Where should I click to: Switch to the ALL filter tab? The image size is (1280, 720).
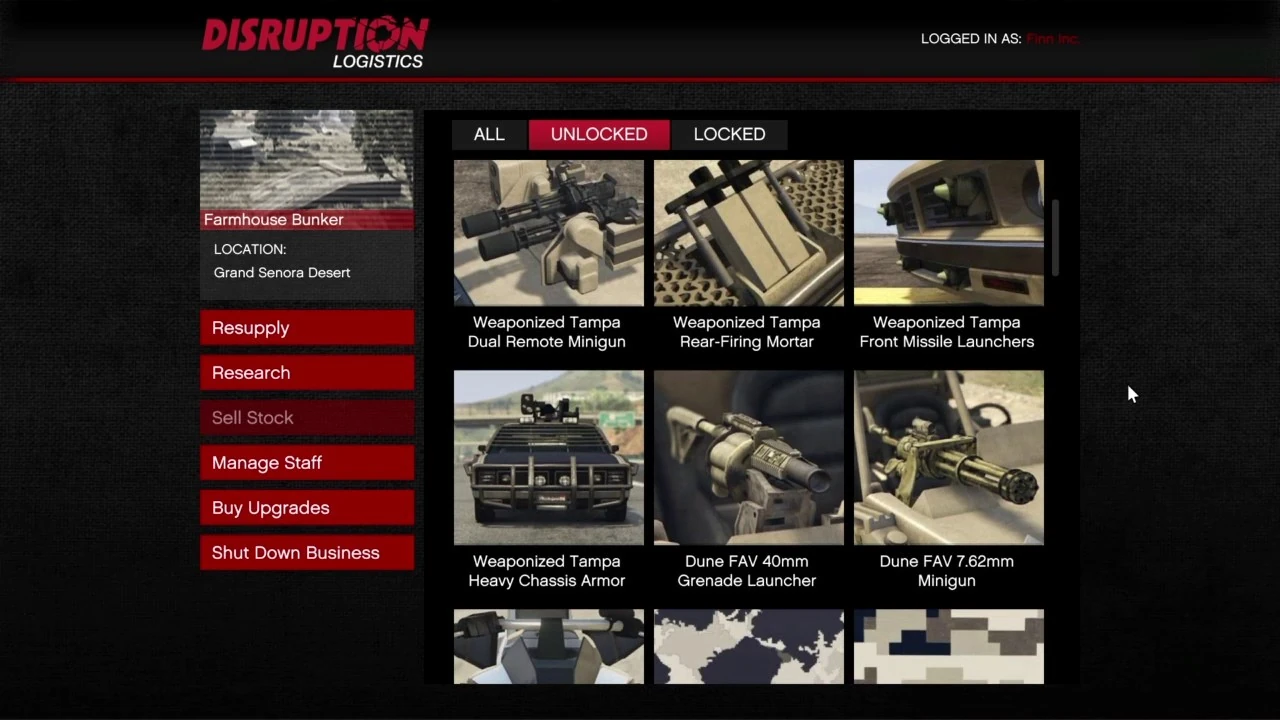coord(489,134)
